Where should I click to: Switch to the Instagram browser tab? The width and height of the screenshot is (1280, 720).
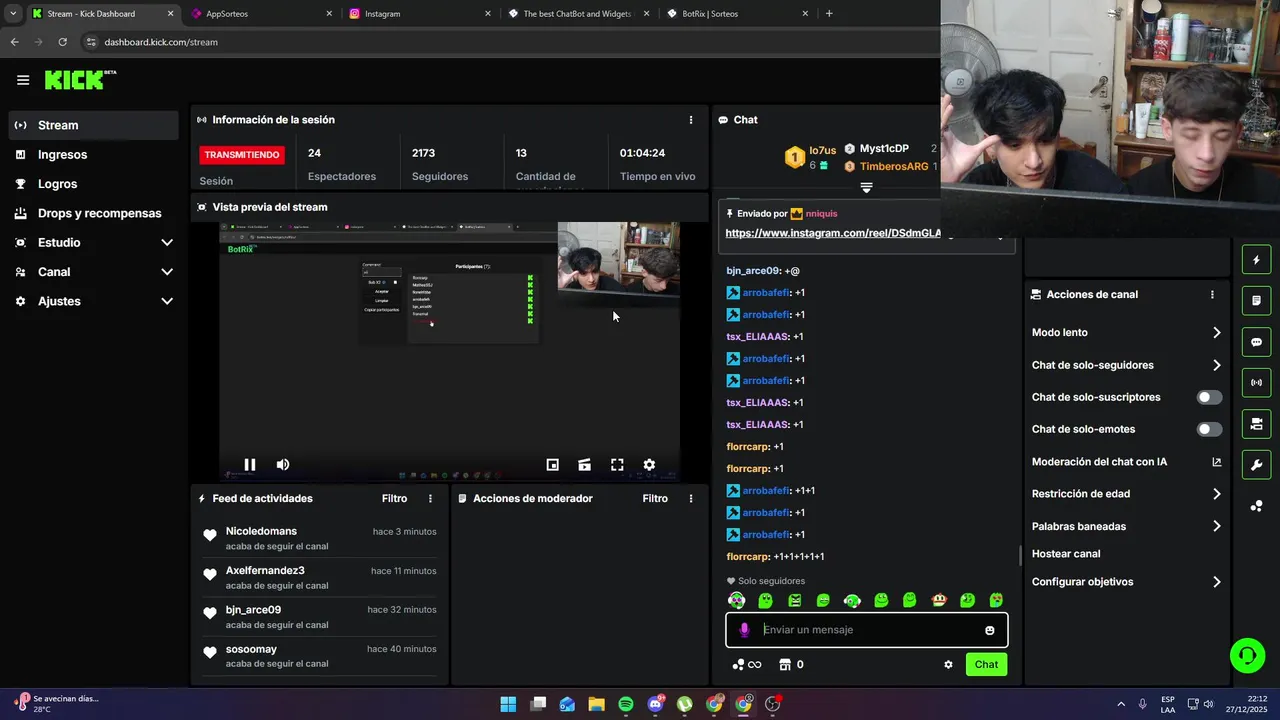pyautogui.click(x=420, y=14)
